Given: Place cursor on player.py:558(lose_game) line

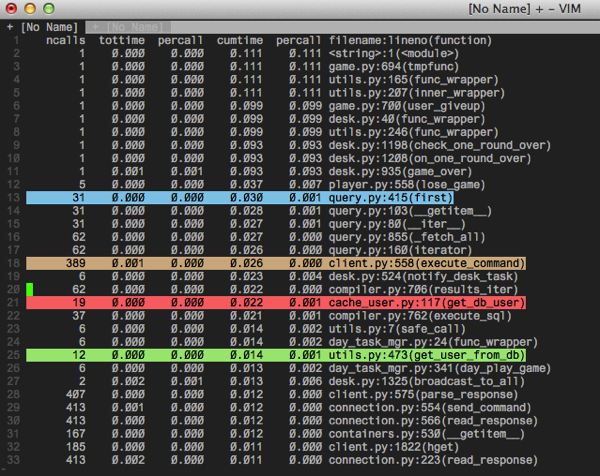Looking at the screenshot, I should pos(407,185).
